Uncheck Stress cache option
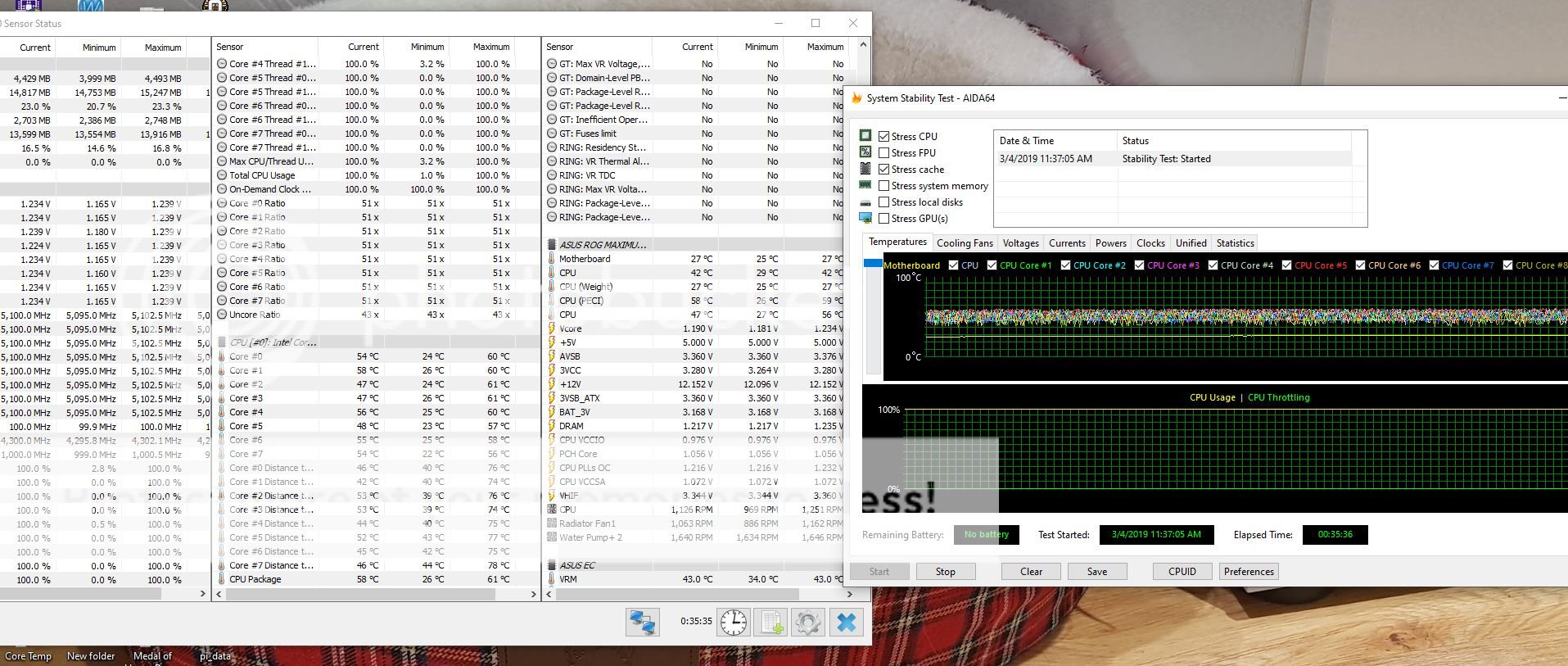The width and height of the screenshot is (1568, 666). (883, 169)
